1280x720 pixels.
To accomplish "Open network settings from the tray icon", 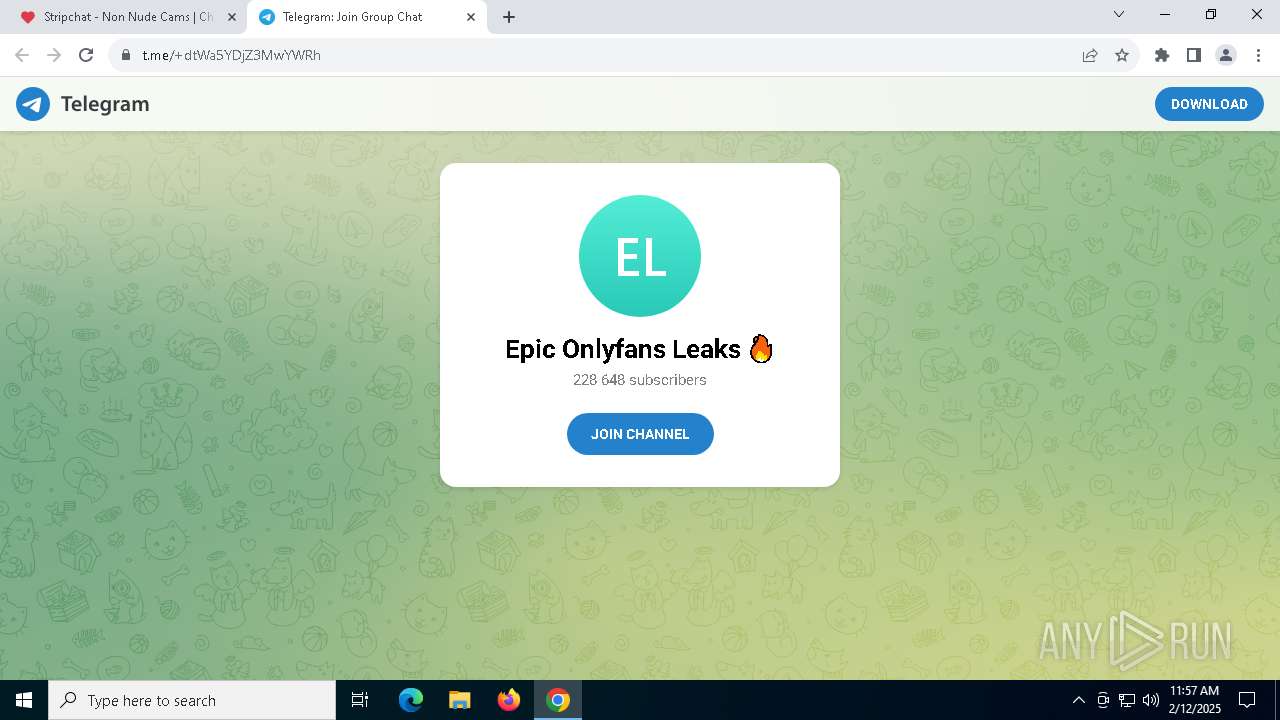I will [x=1127, y=700].
